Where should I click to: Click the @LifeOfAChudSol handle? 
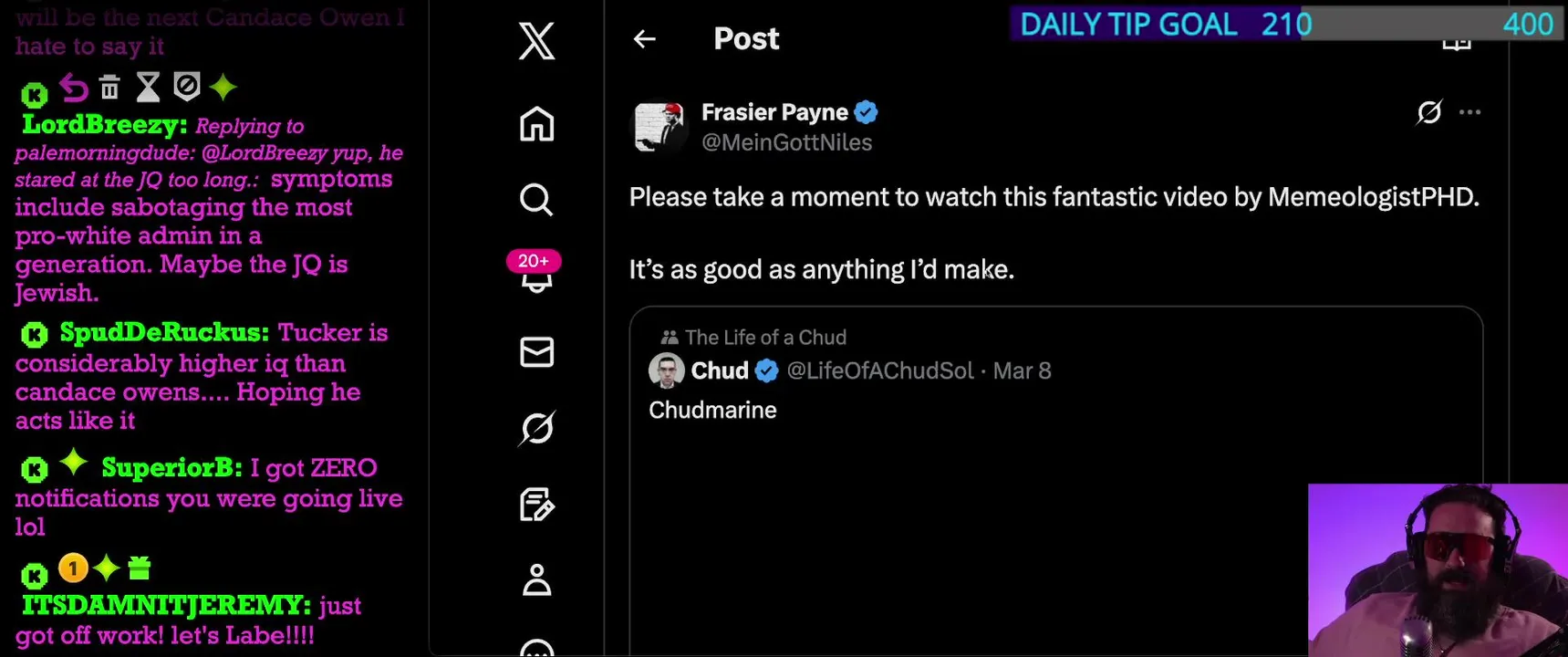(880, 370)
